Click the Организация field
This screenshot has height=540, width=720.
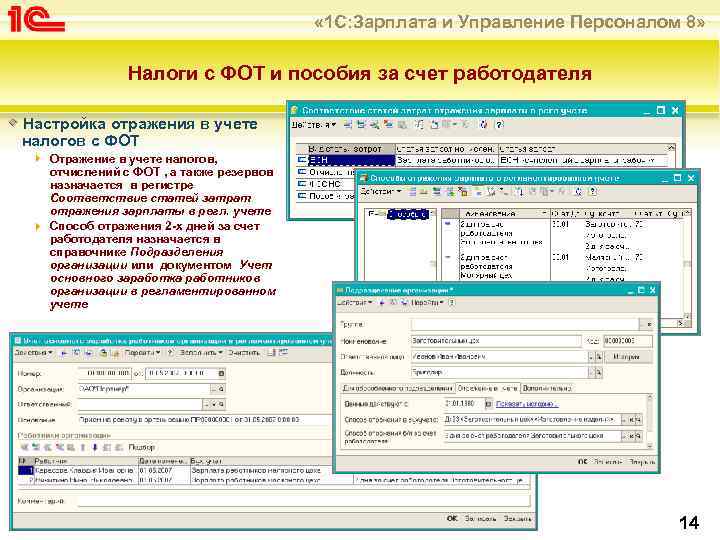tap(144, 389)
